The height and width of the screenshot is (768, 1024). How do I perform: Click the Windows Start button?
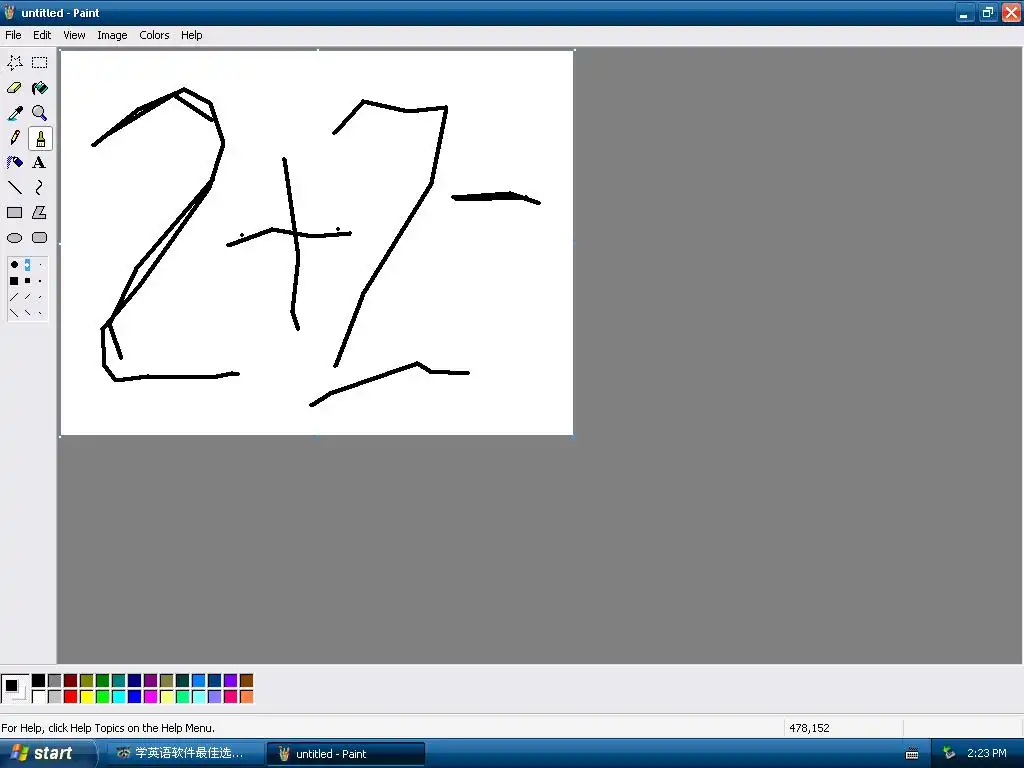pyautogui.click(x=47, y=754)
